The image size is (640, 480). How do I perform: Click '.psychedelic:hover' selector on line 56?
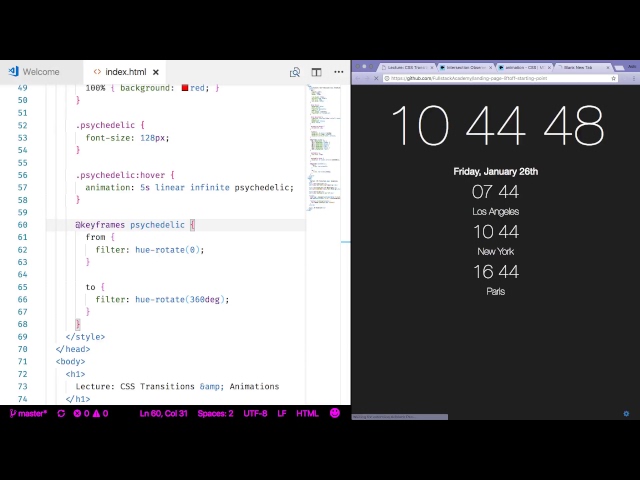click(120, 175)
